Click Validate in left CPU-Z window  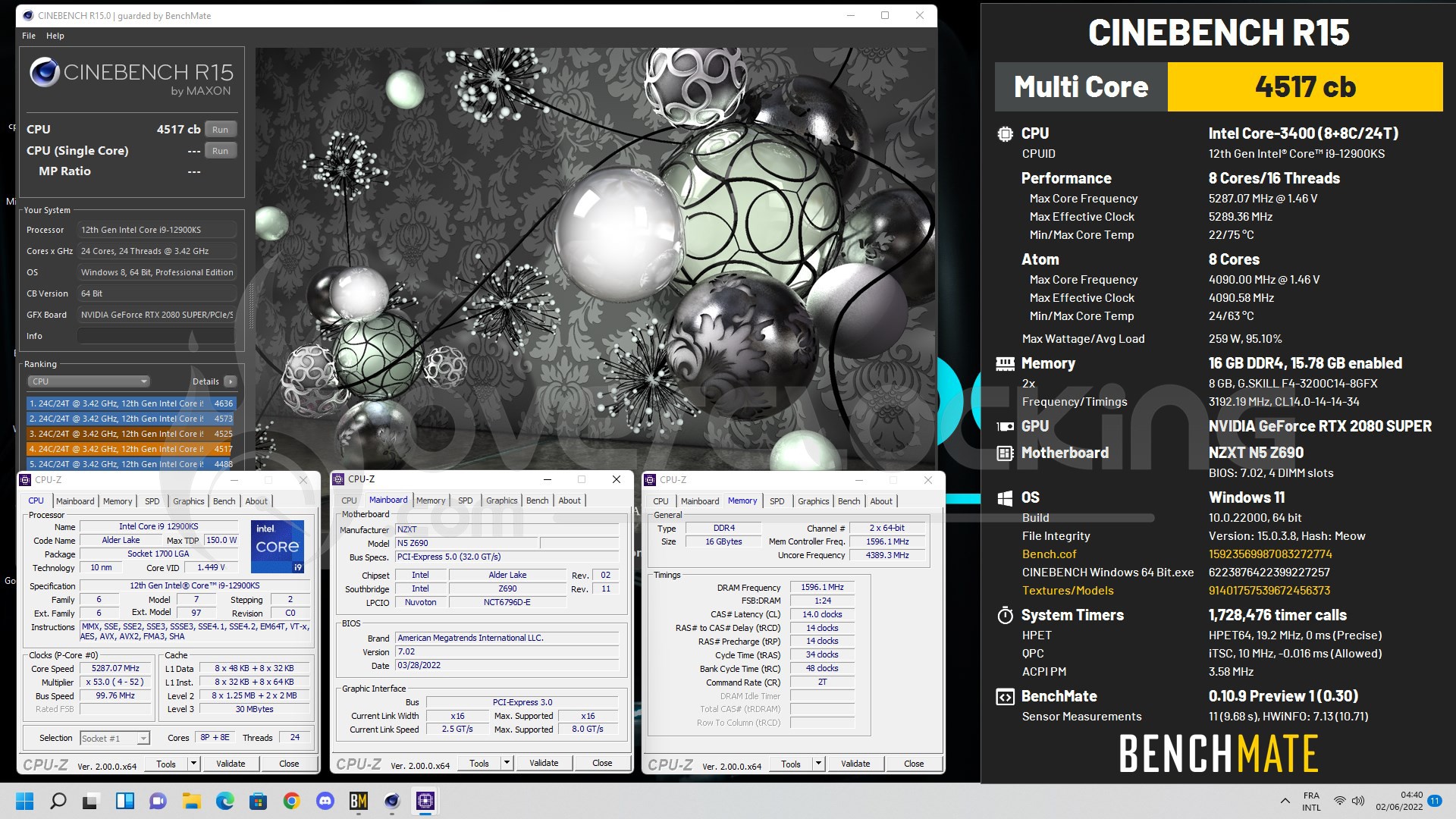pos(231,764)
